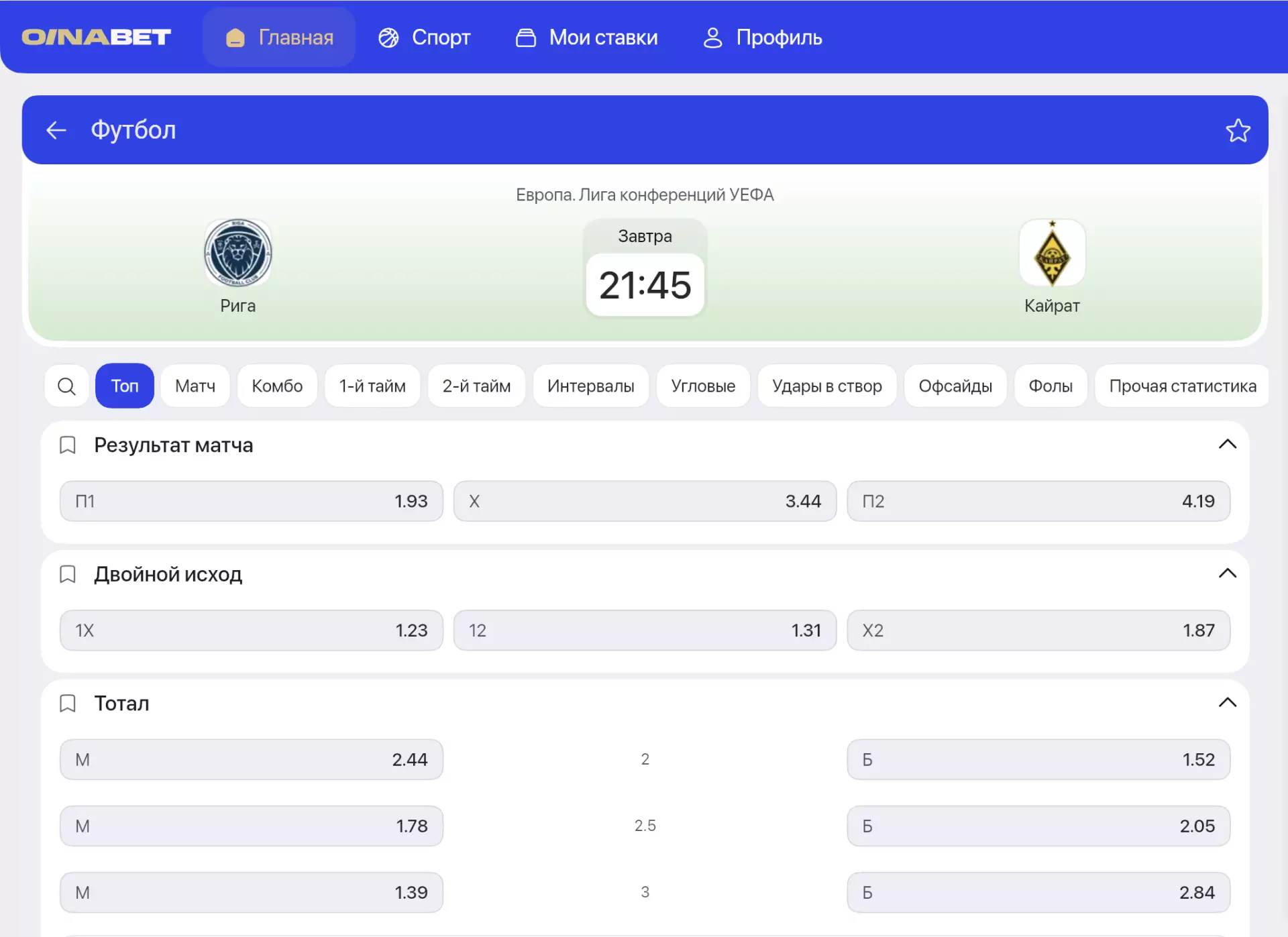This screenshot has width=1288, height=937.
Task: Switch to the 1-й тайм tab
Action: (x=372, y=386)
